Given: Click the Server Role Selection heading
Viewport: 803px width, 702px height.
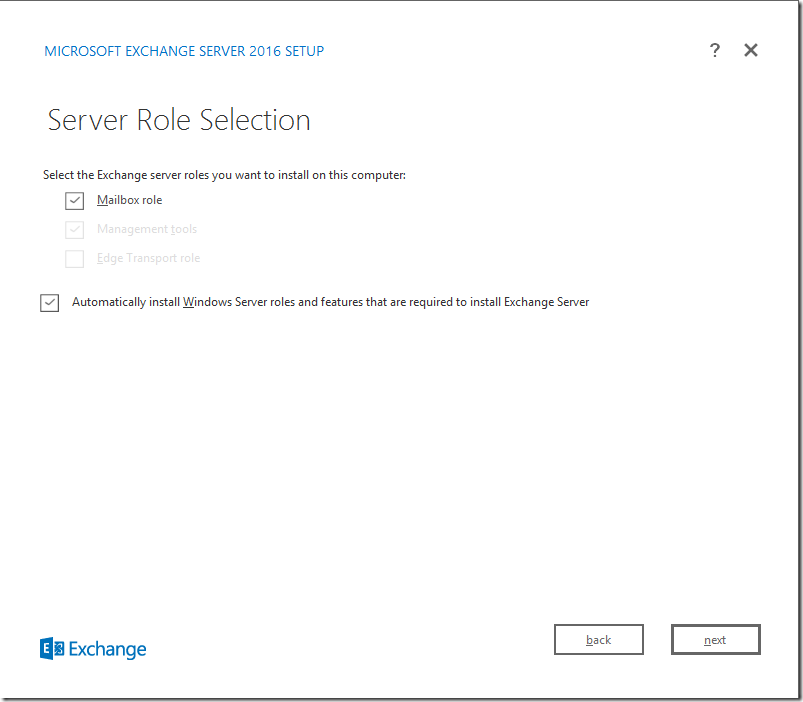Looking at the screenshot, I should 179,120.
